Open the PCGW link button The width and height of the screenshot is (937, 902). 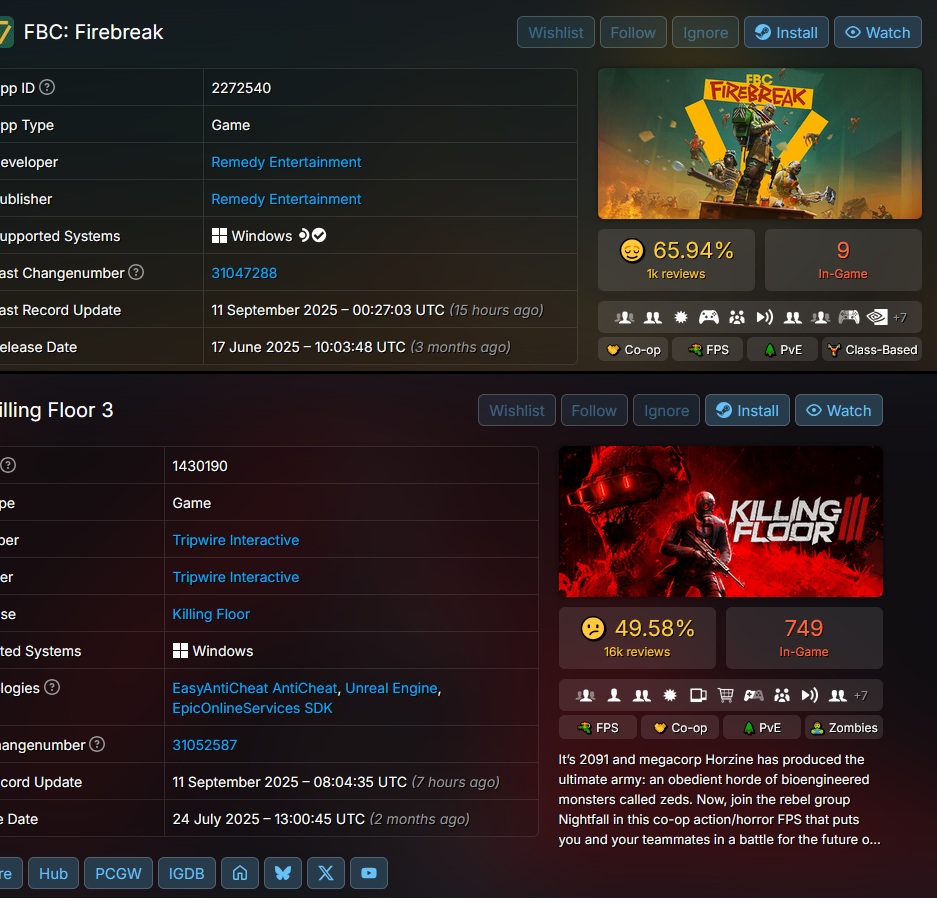pyautogui.click(x=118, y=873)
